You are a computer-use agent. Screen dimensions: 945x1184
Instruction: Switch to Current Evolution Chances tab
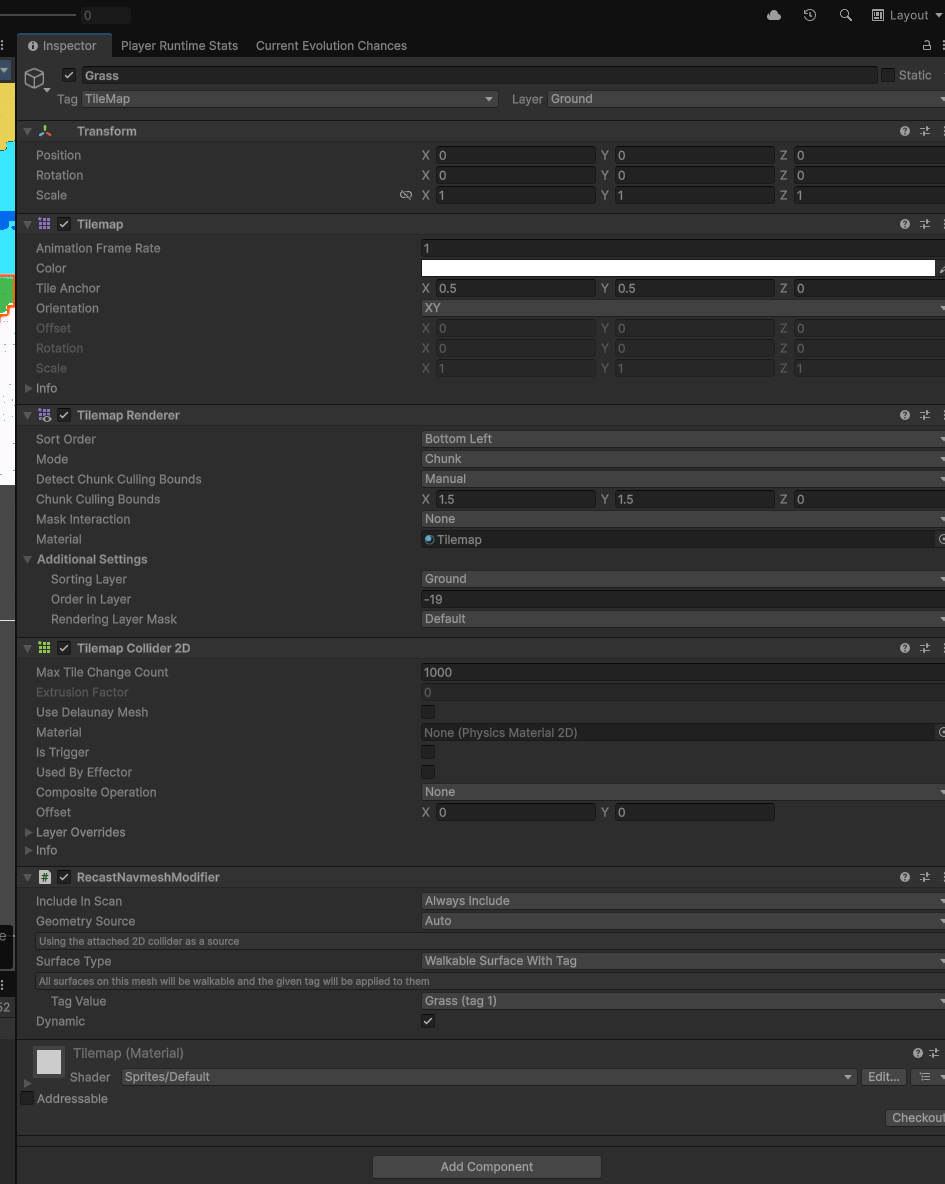point(331,46)
